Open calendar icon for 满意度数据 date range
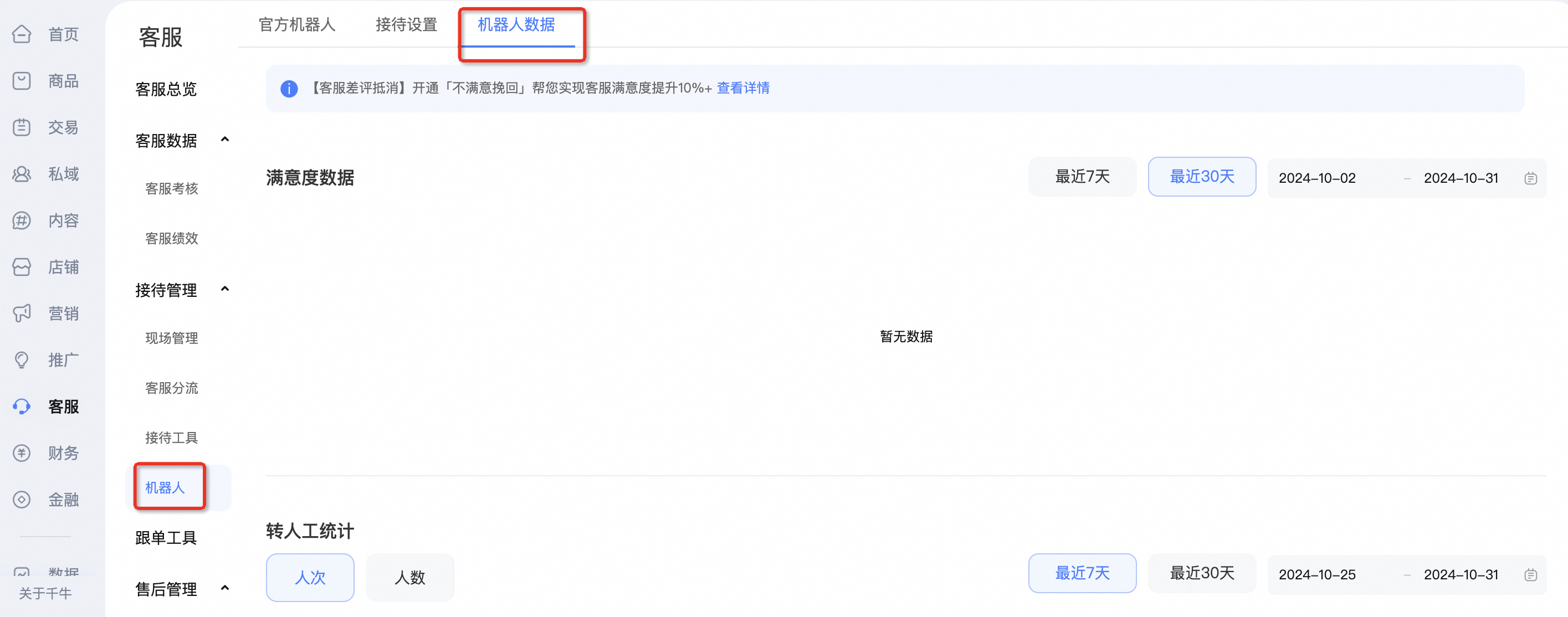 click(1531, 178)
